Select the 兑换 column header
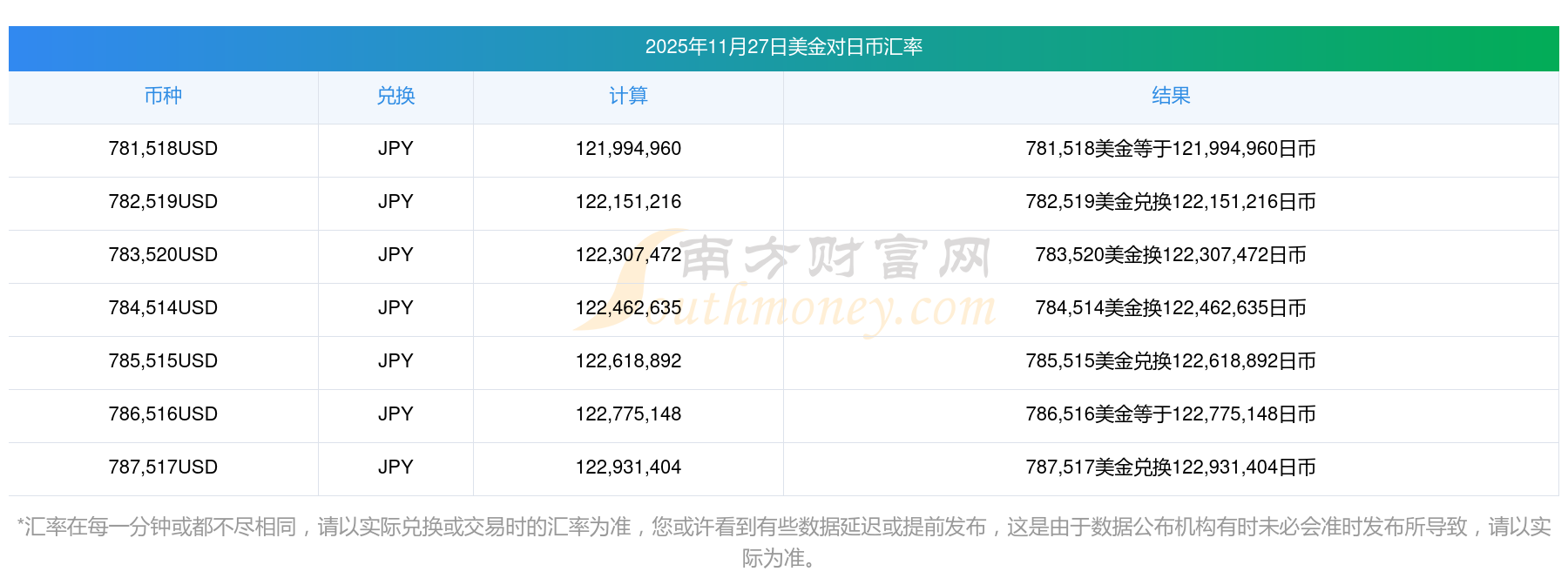 tap(395, 96)
